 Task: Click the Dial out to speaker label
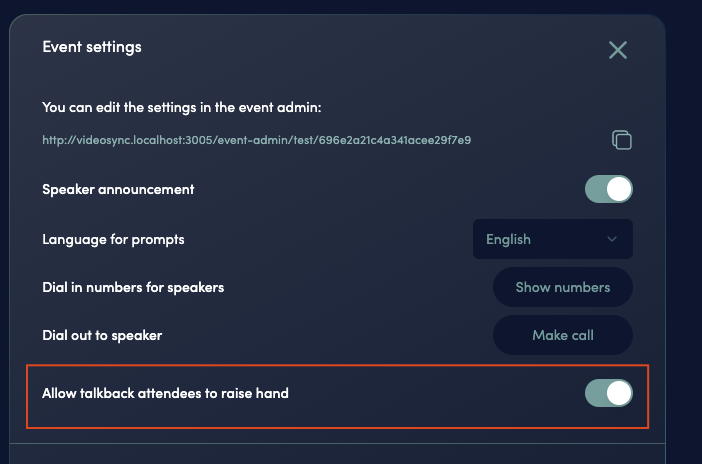pyautogui.click(x=102, y=335)
